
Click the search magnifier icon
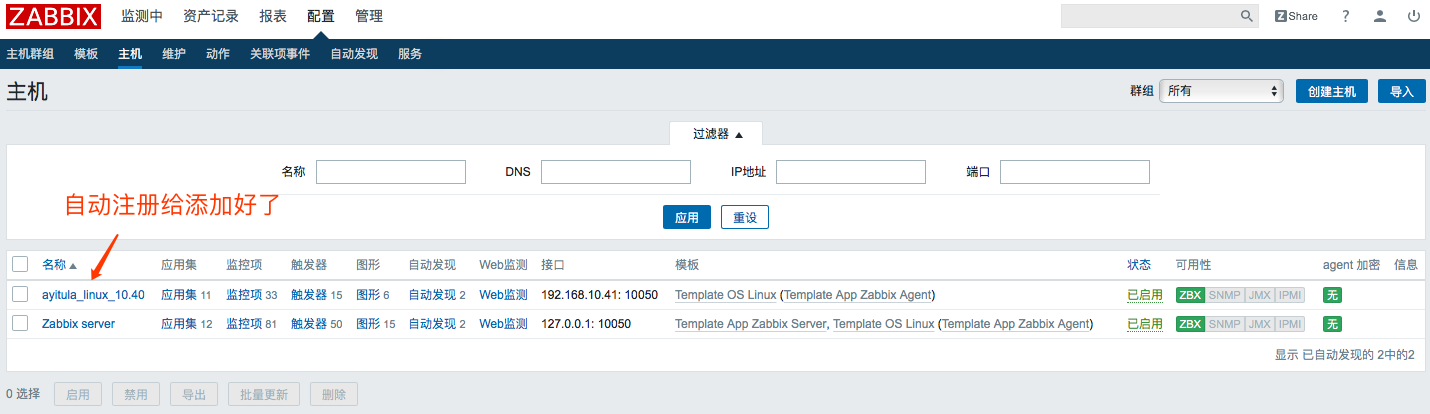click(1247, 16)
